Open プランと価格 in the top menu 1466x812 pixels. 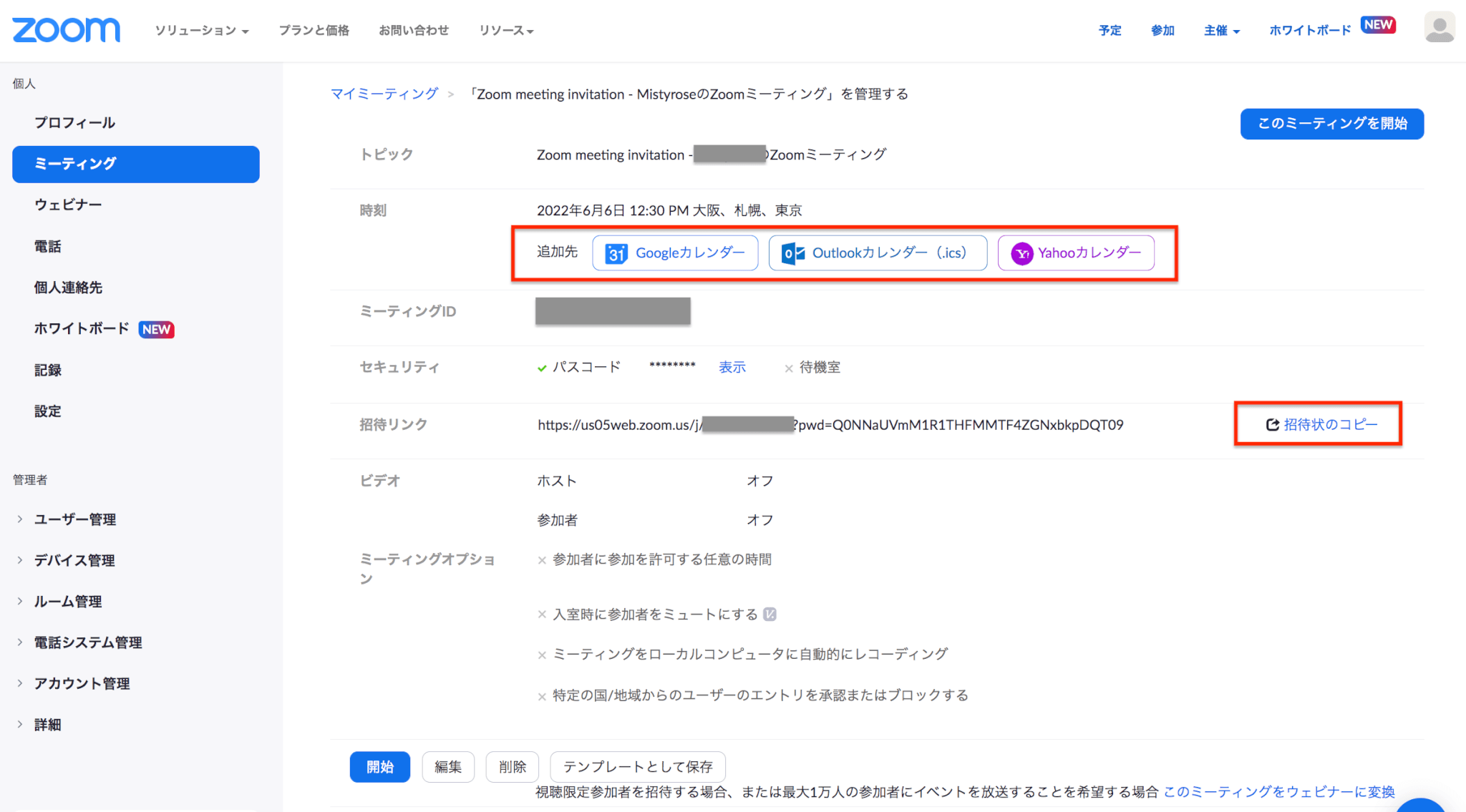click(314, 30)
